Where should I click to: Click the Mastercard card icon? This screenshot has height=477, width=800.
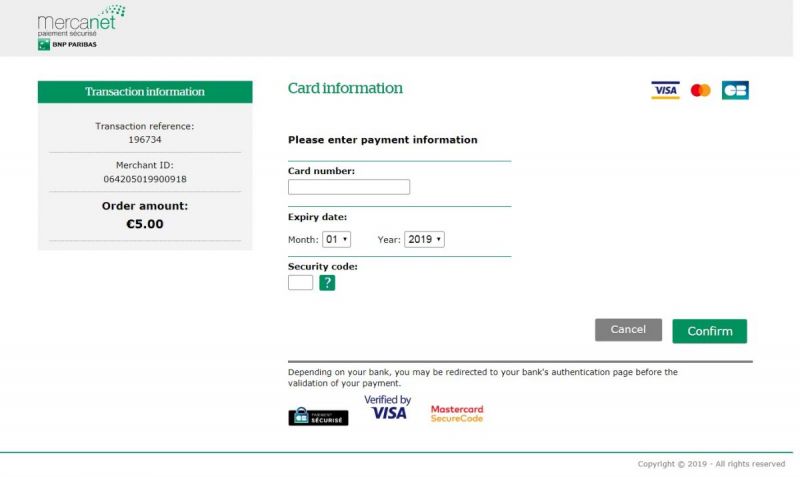(700, 90)
